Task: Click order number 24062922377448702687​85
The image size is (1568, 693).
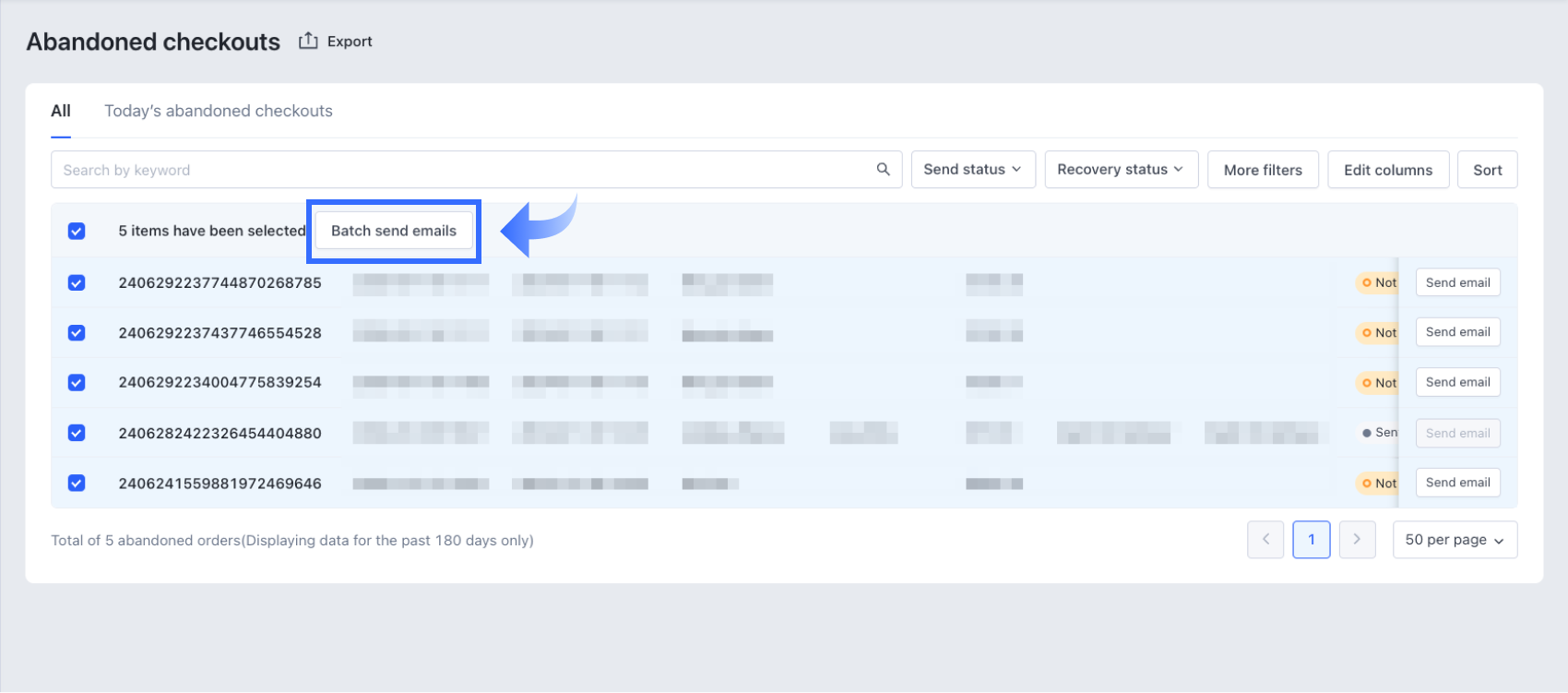Action: [x=220, y=282]
